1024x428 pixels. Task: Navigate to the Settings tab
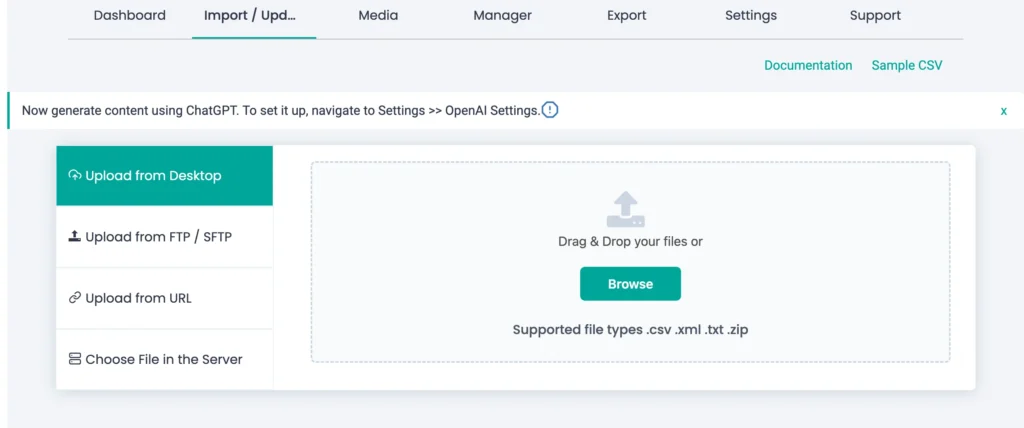point(751,16)
